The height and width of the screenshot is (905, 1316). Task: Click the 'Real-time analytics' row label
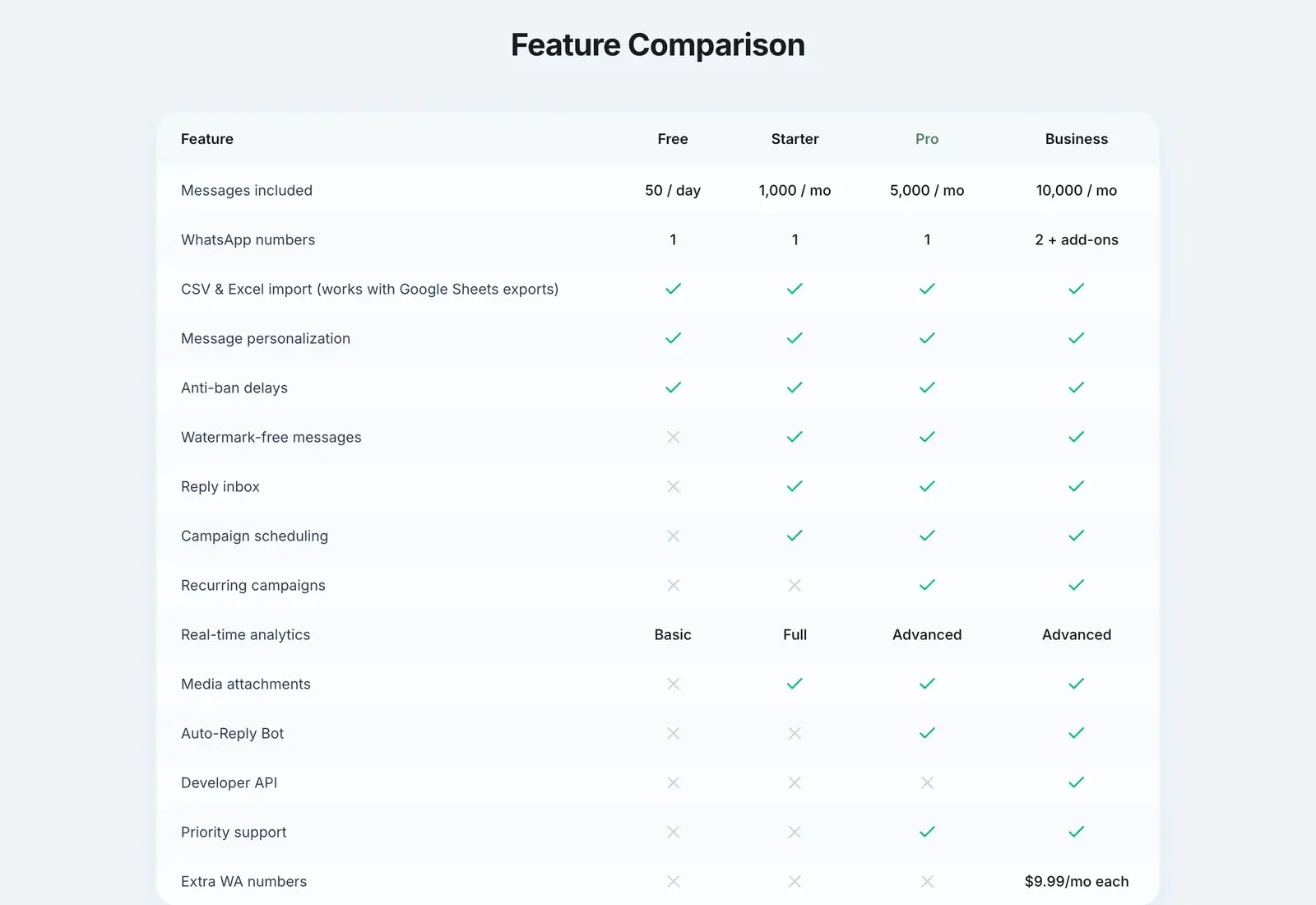(x=245, y=634)
